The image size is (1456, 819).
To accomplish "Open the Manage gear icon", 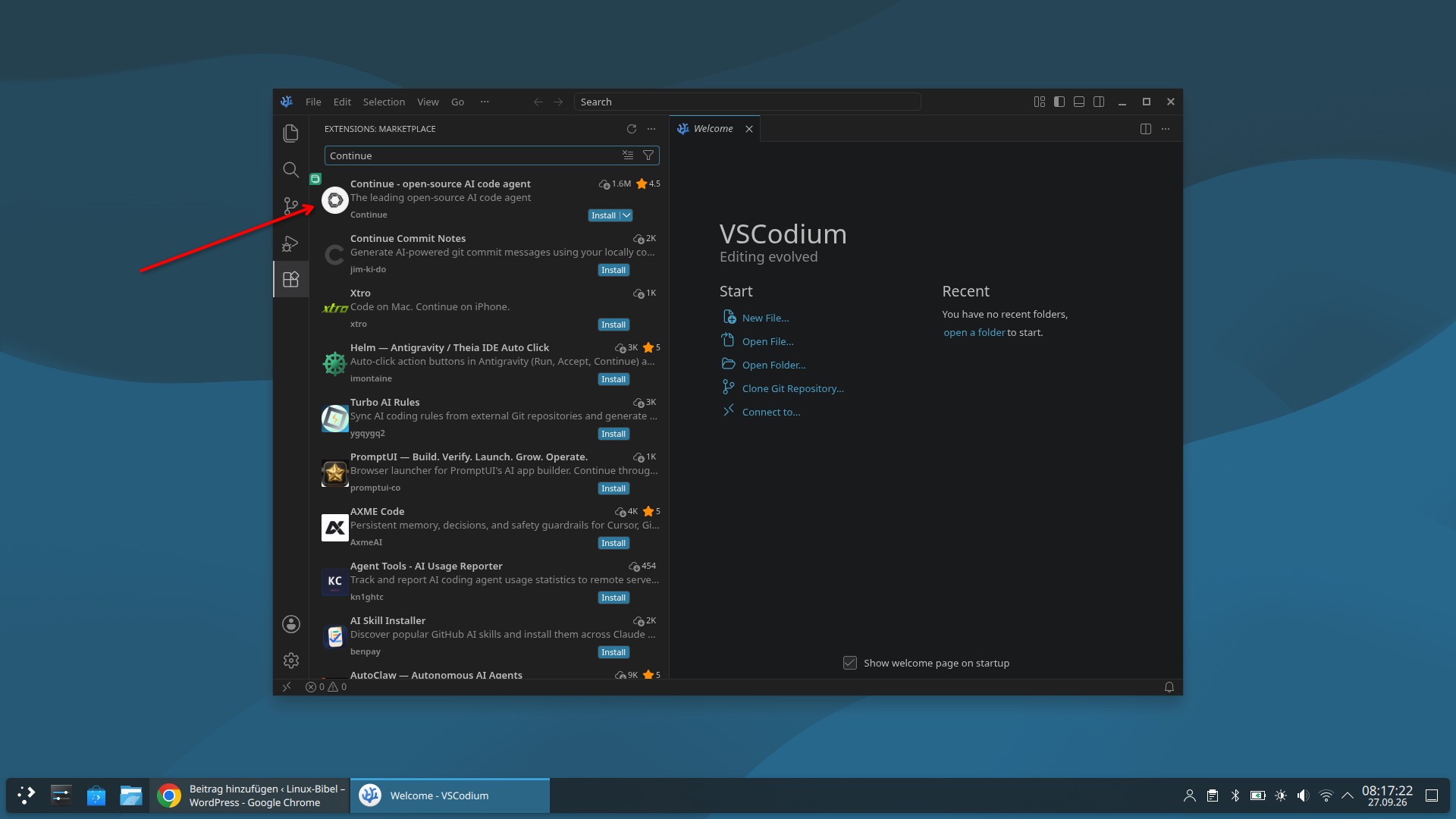I will (x=290, y=661).
